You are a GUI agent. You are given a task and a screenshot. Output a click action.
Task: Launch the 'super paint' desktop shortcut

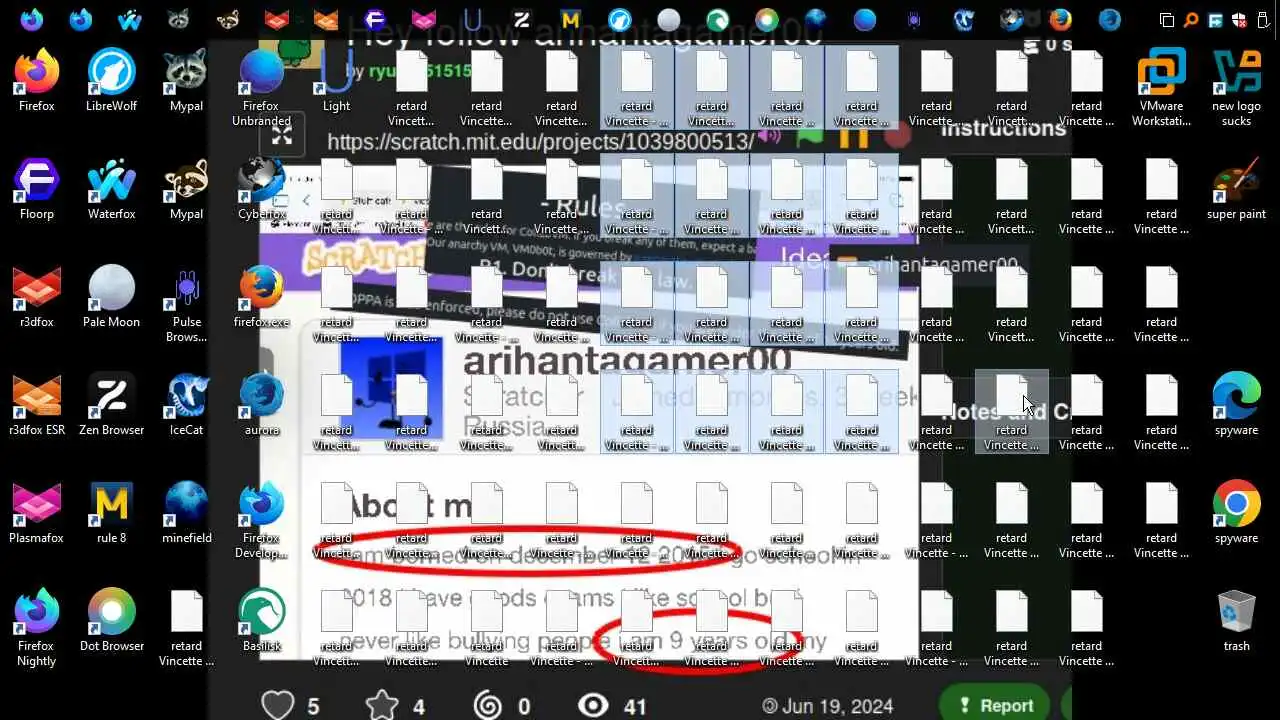(x=1236, y=188)
